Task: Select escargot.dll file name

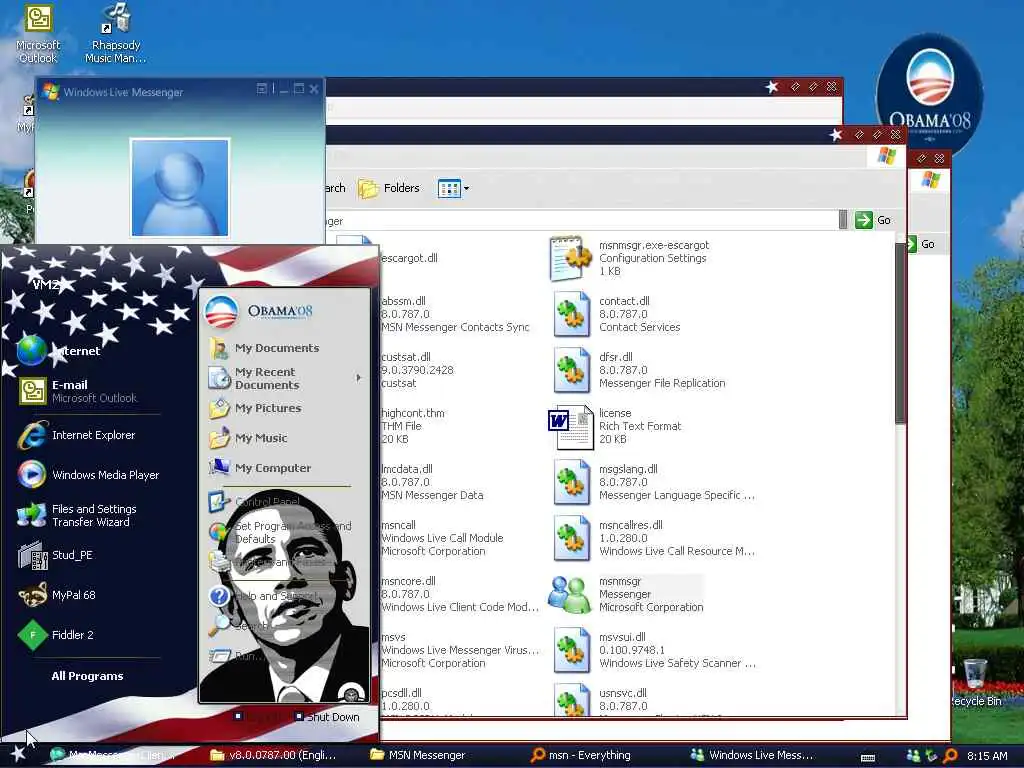Action: [x=409, y=258]
